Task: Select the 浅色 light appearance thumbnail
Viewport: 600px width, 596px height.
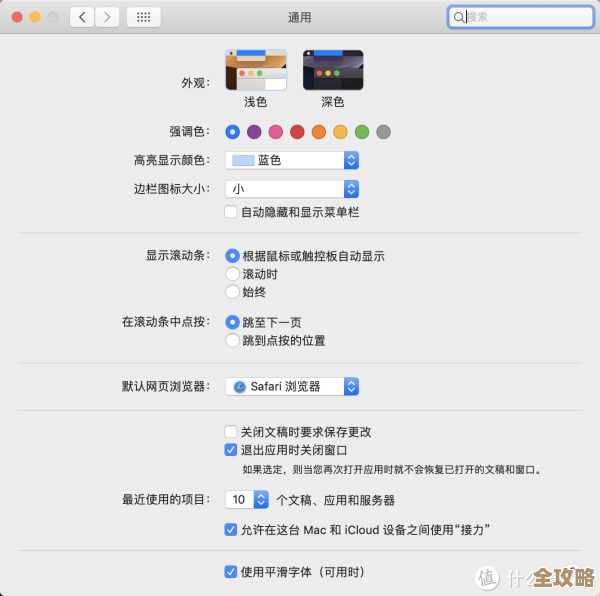Action: (256, 70)
